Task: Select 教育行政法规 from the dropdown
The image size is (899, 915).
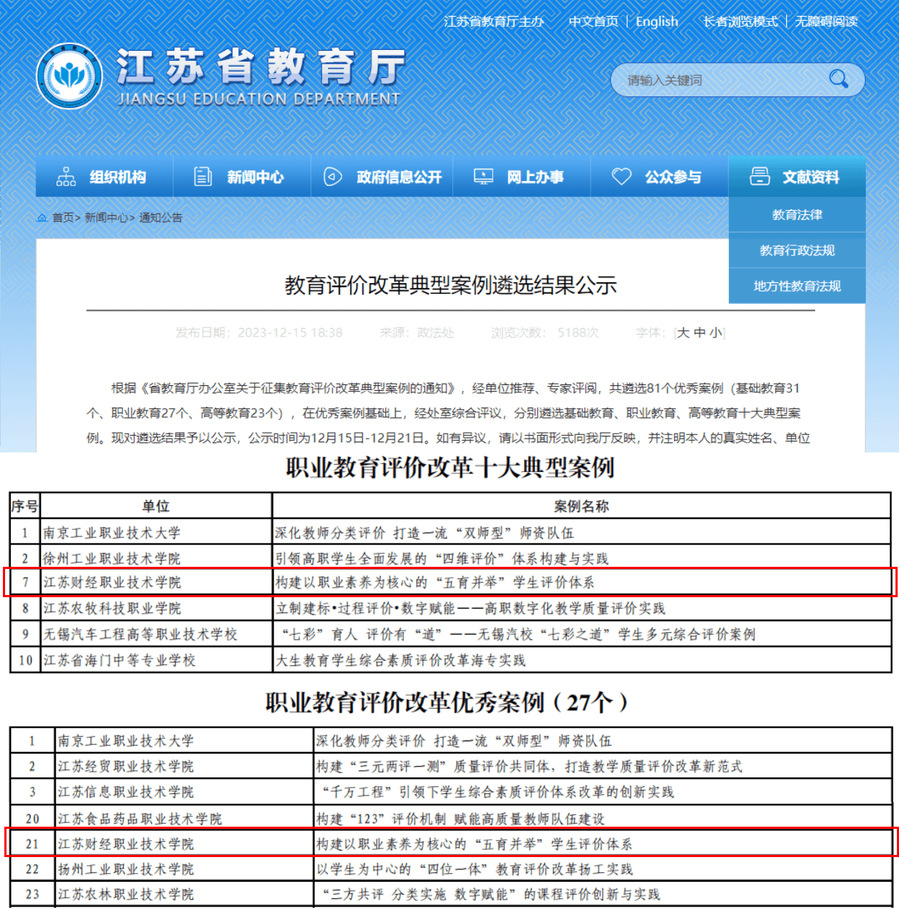Action: tap(797, 250)
